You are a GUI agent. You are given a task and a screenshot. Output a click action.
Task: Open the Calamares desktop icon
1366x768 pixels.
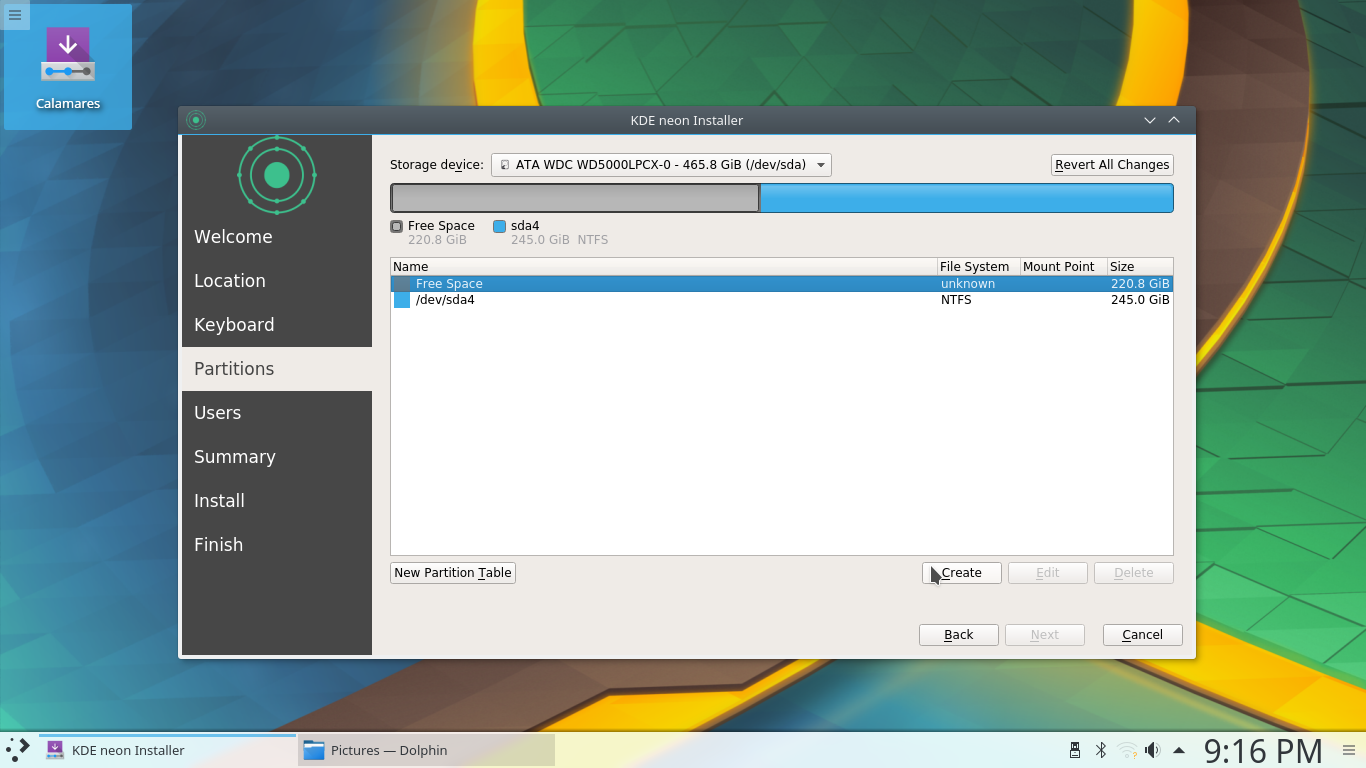click(x=68, y=67)
